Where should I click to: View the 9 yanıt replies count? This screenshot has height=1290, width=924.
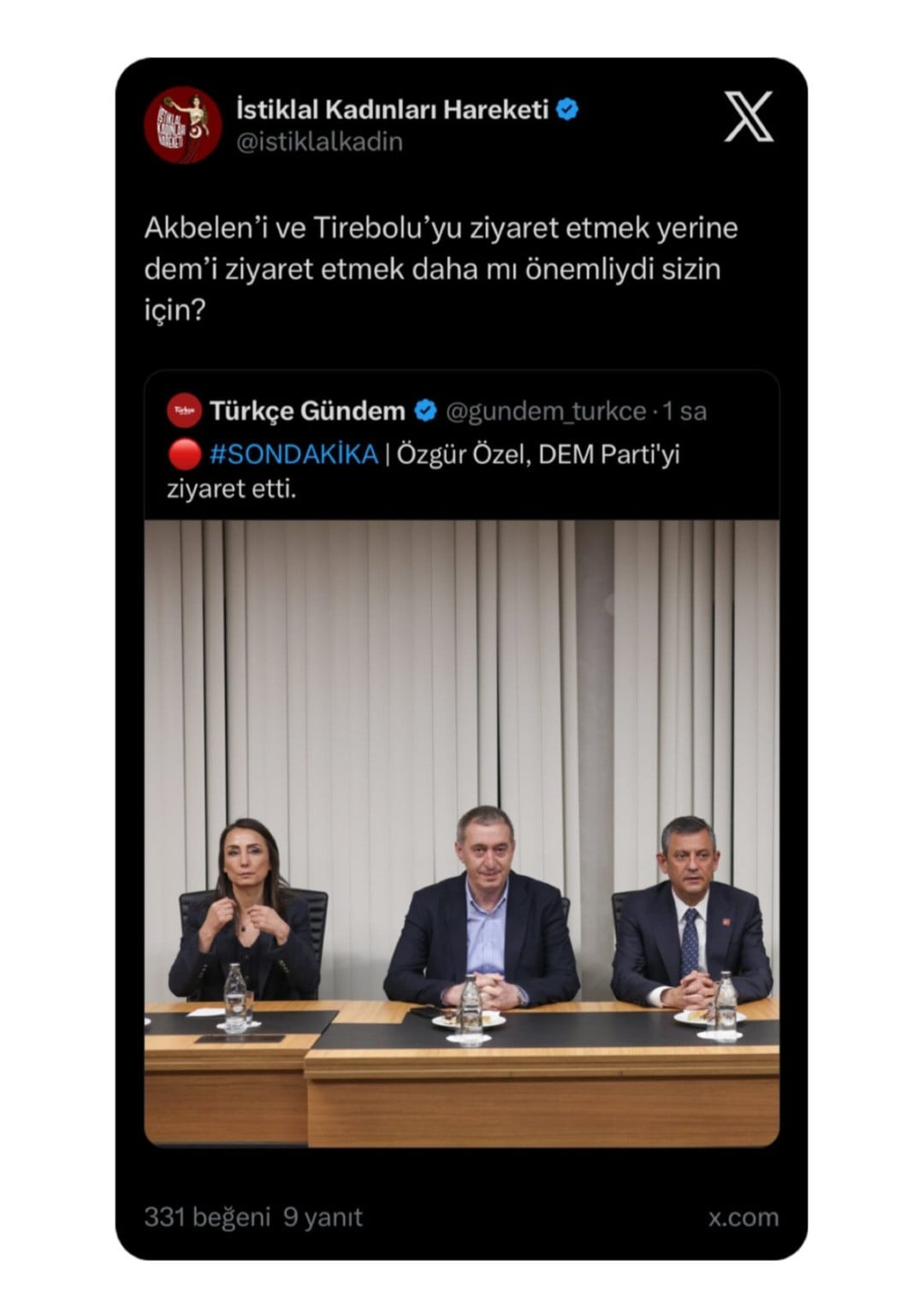click(323, 1216)
